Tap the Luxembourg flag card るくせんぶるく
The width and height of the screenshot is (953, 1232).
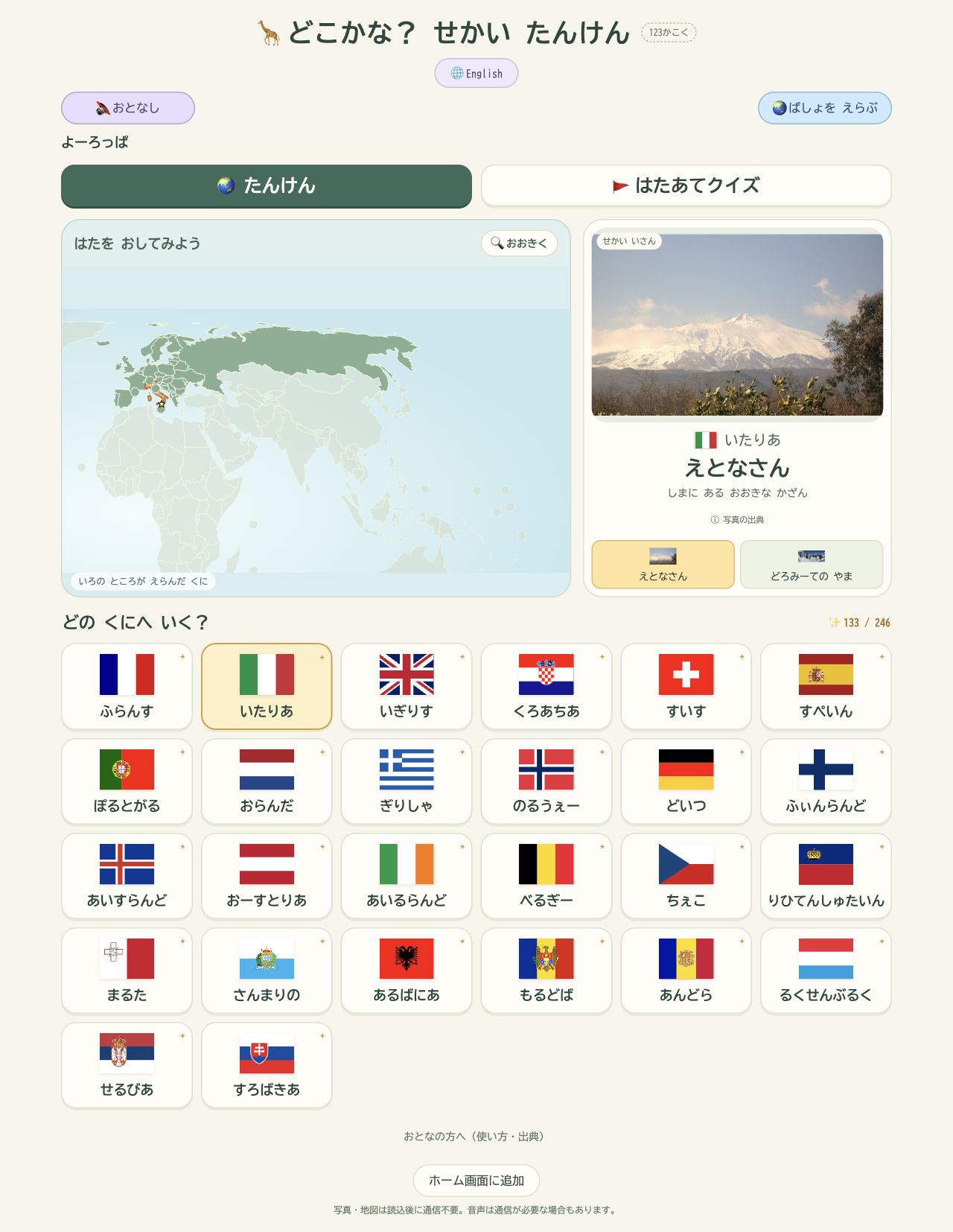[x=826, y=971]
